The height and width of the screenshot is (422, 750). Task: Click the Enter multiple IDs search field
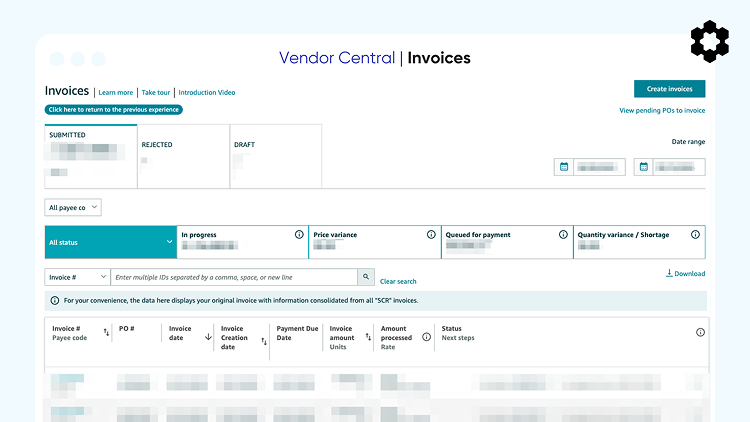[234, 277]
